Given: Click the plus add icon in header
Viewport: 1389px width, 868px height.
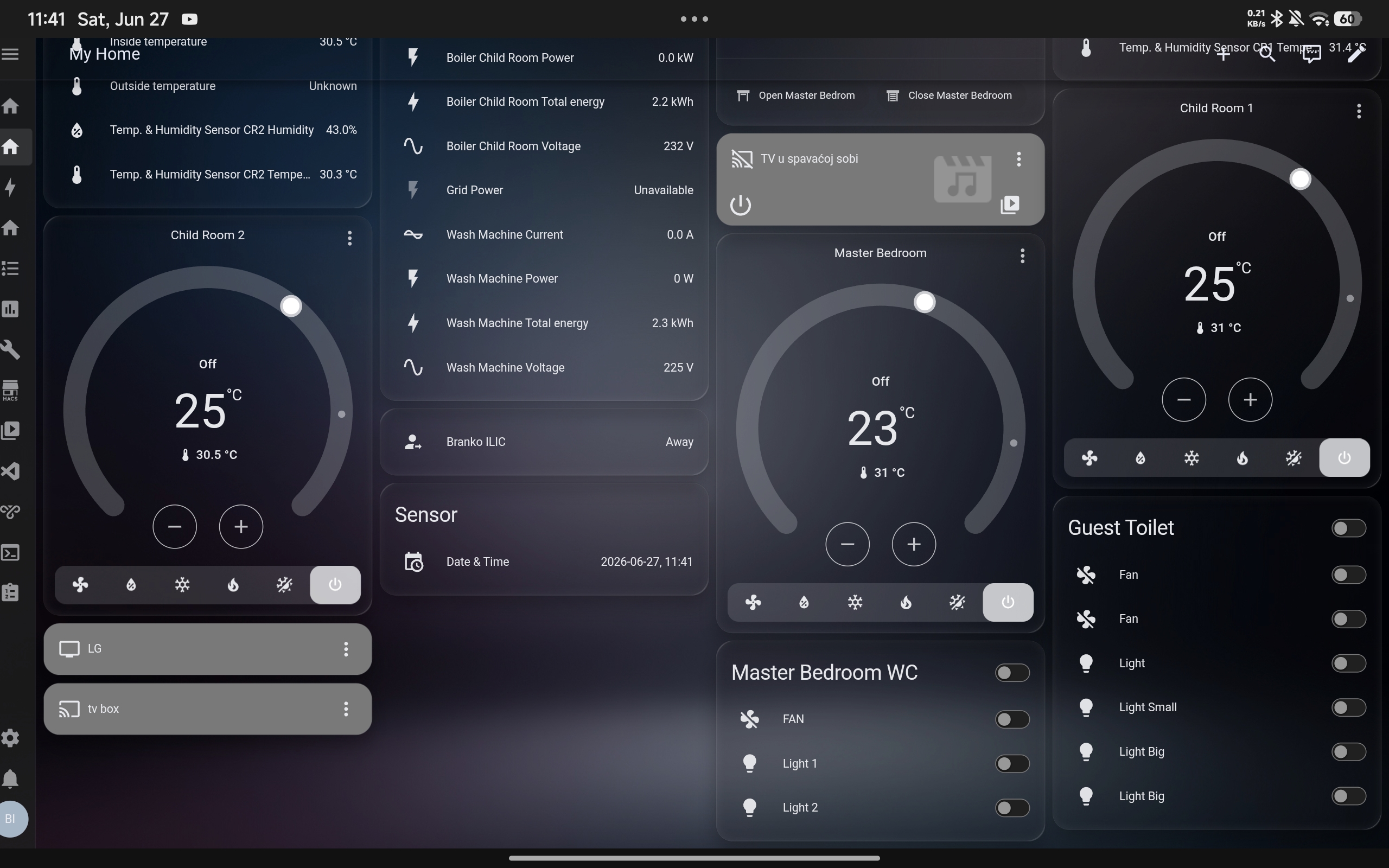Looking at the screenshot, I should click(1223, 54).
